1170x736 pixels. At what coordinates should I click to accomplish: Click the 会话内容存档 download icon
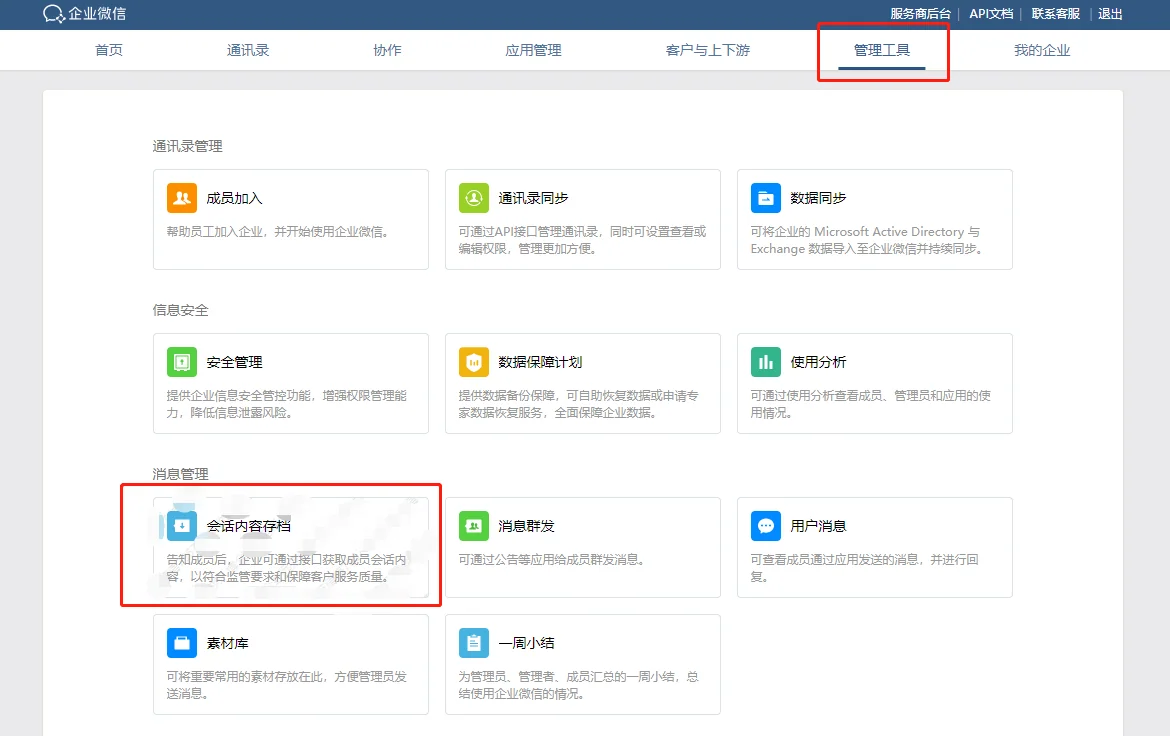(181, 526)
